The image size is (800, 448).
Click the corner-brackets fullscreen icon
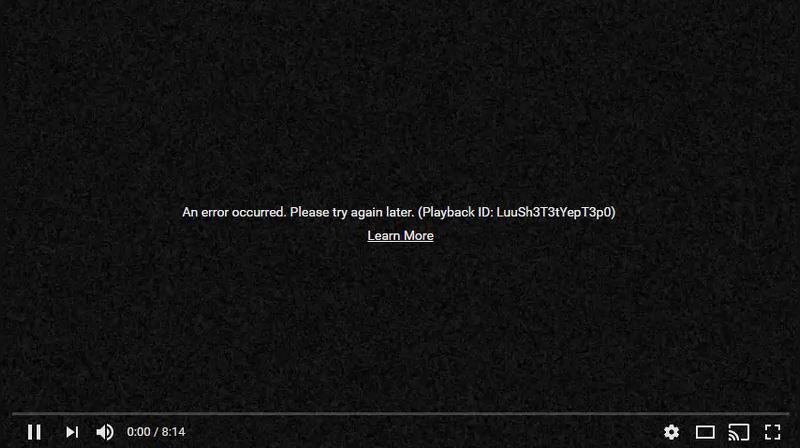pyautogui.click(x=772, y=432)
